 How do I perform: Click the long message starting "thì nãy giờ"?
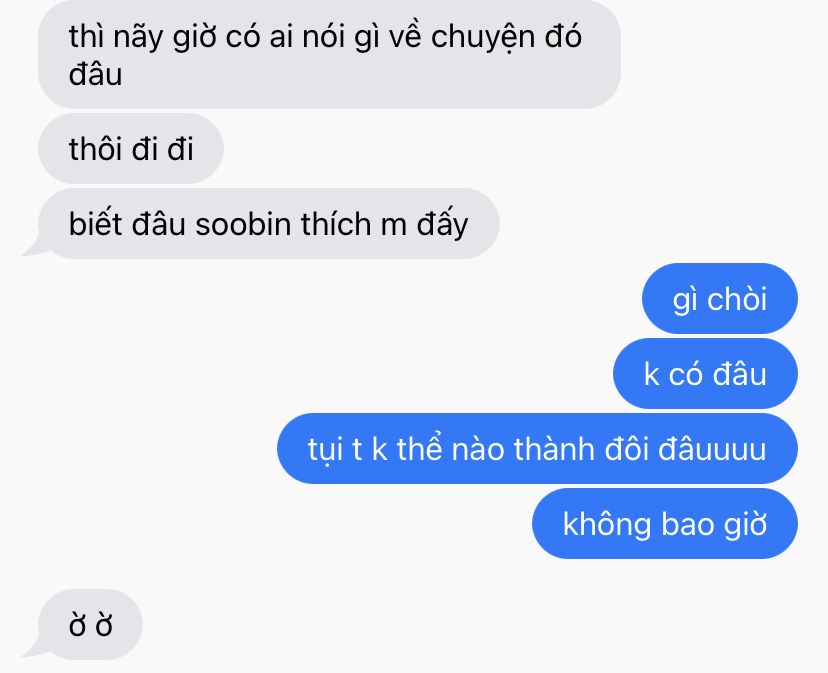coord(329,54)
